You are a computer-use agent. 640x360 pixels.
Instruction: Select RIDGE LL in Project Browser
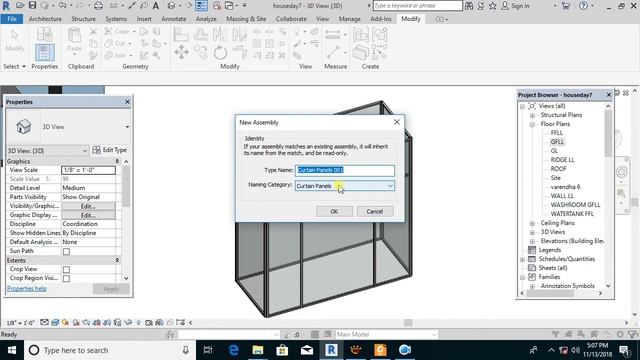(562, 160)
